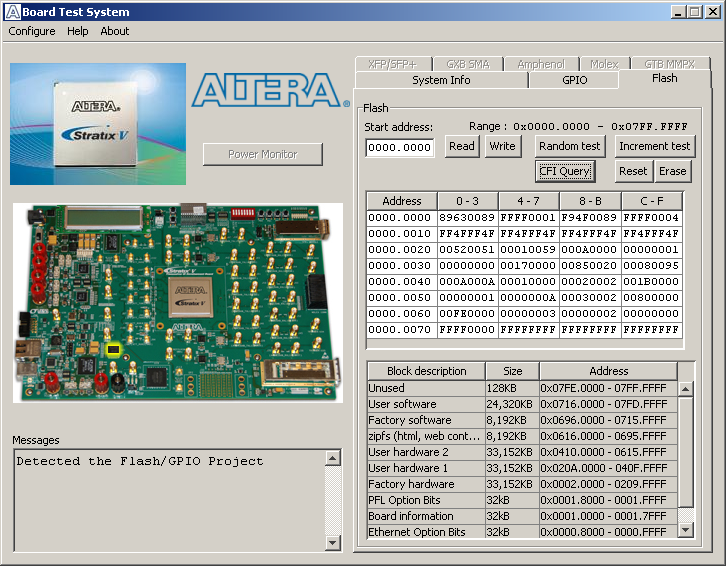The image size is (726, 566).
Task: Select the Unused block row
Action: tap(522, 388)
